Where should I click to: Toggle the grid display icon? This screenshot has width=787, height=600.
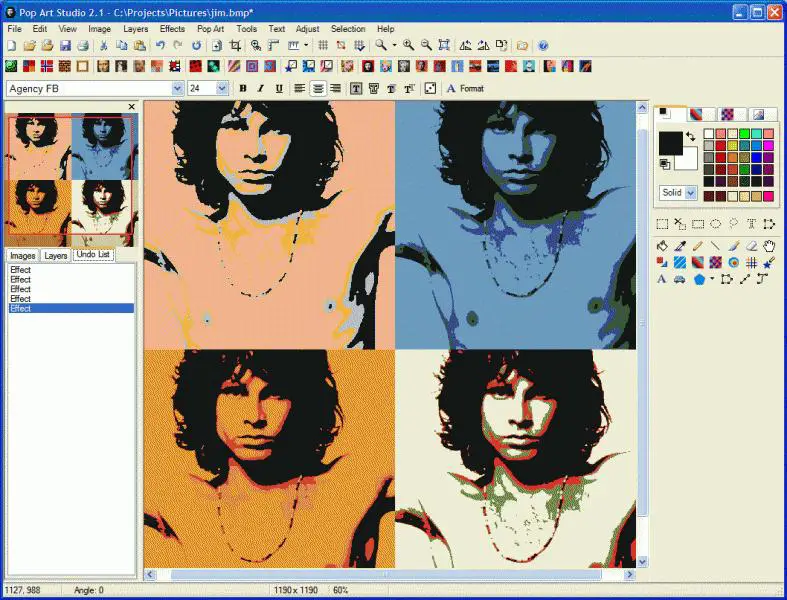323,46
